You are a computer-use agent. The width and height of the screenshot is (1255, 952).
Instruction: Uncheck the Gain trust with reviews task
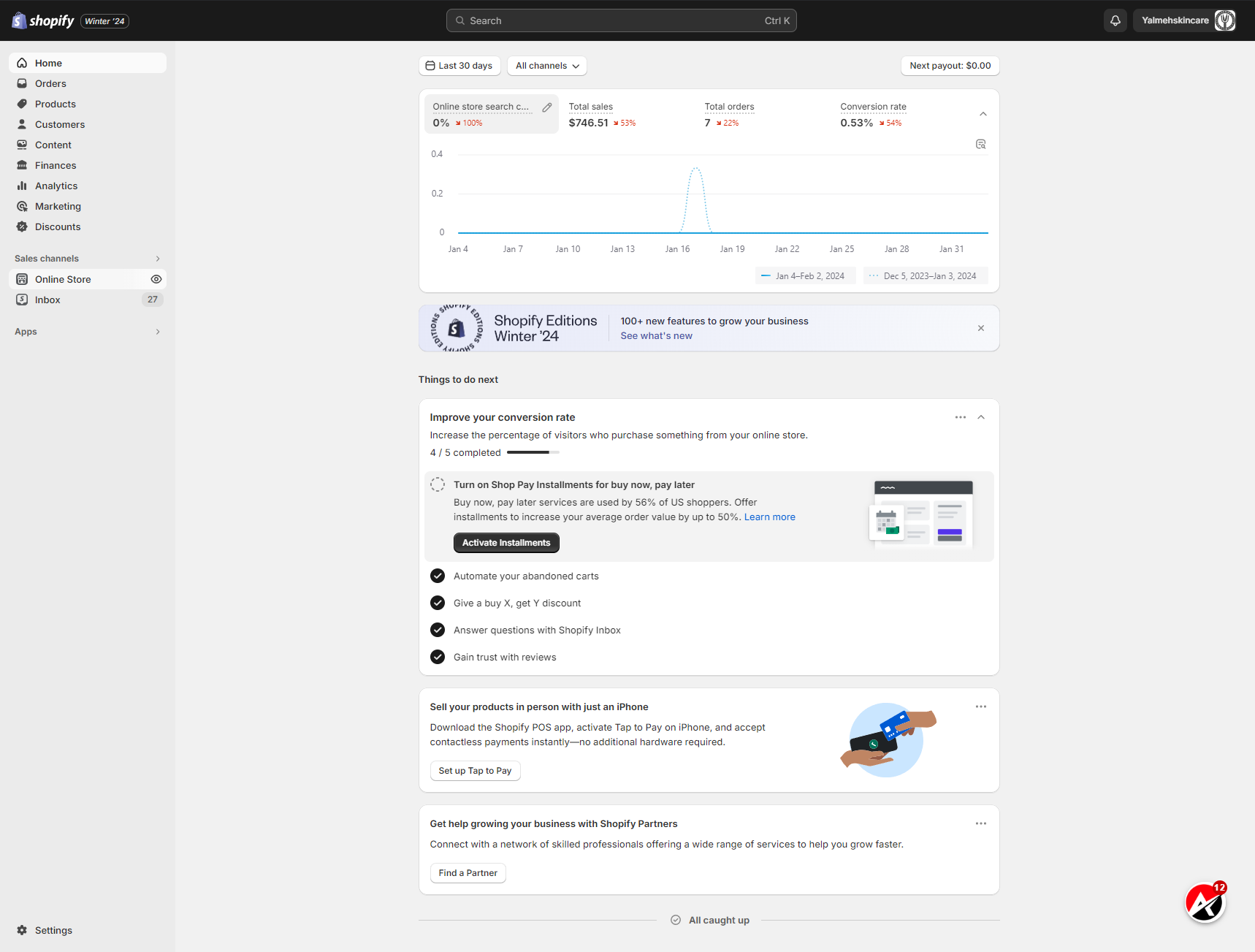(x=438, y=657)
